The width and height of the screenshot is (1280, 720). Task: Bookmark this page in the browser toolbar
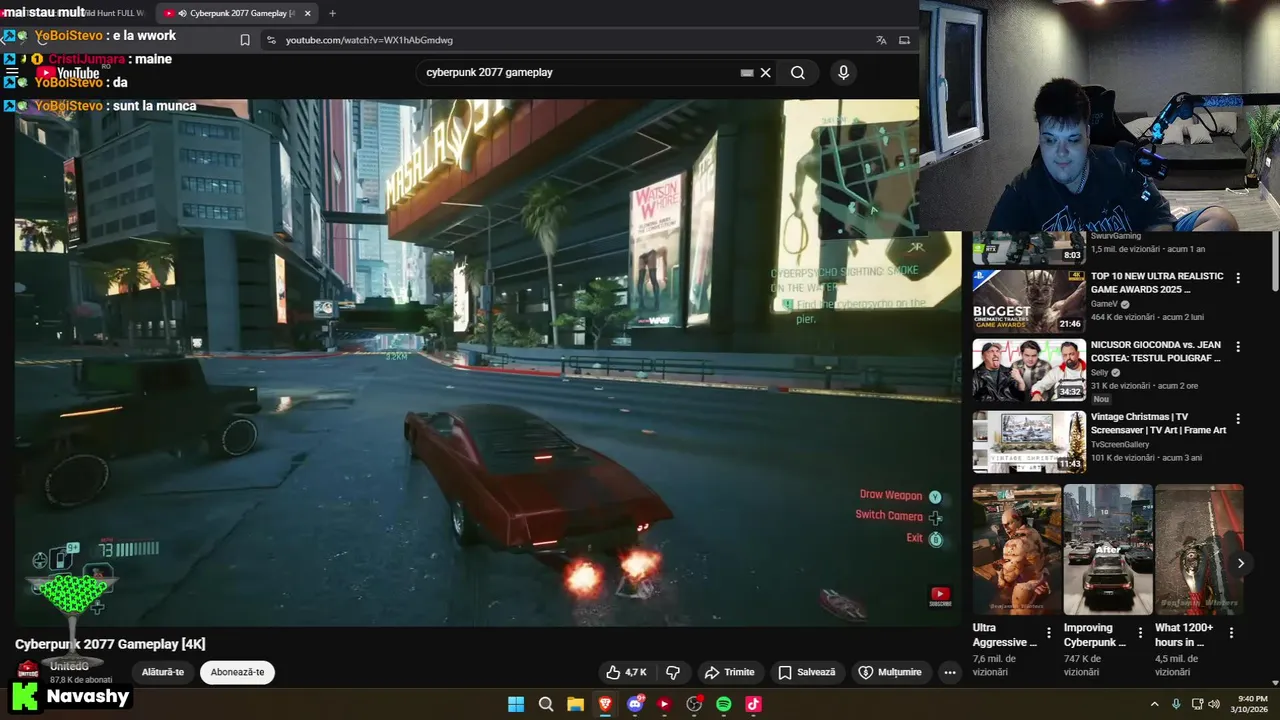pyautogui.click(x=245, y=40)
